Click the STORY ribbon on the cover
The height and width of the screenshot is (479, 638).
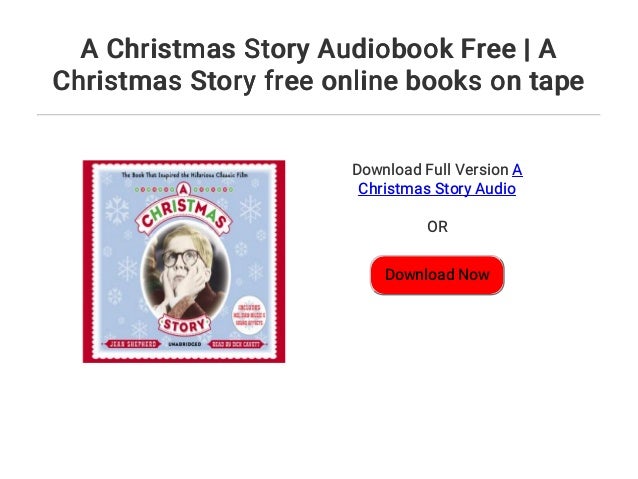click(x=184, y=325)
